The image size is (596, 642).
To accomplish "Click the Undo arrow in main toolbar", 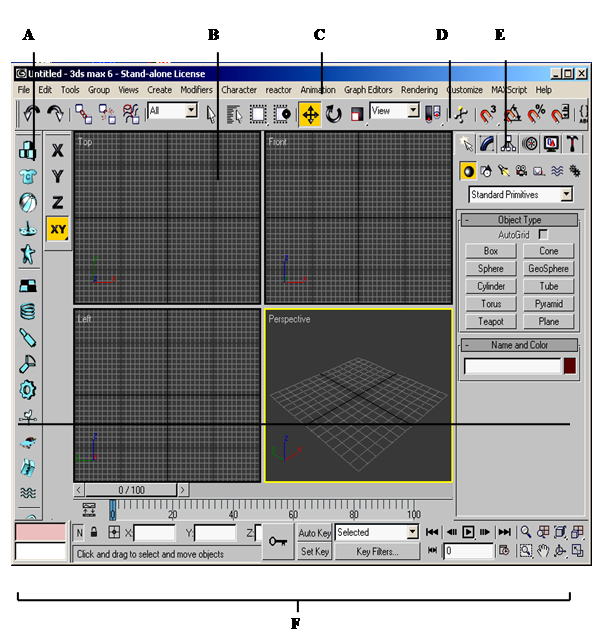I will point(31,114).
